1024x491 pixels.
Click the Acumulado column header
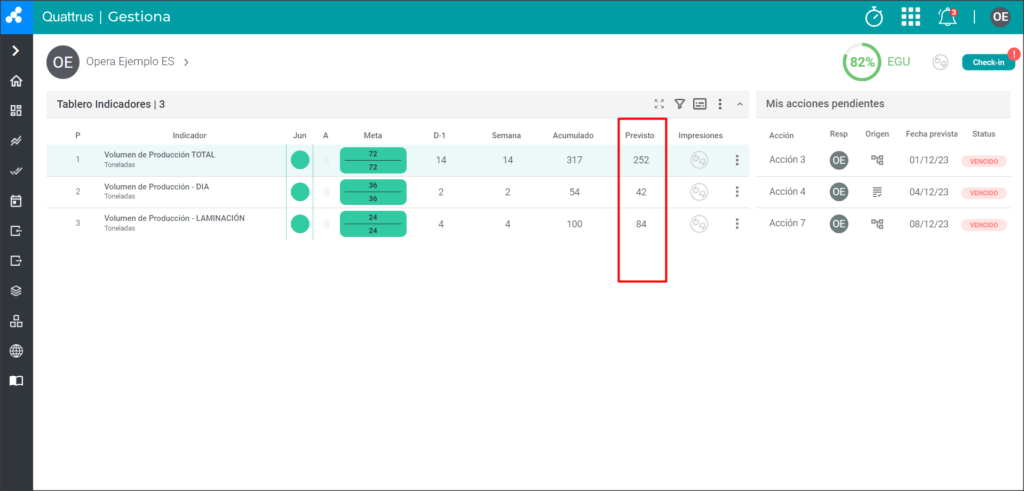(573, 136)
